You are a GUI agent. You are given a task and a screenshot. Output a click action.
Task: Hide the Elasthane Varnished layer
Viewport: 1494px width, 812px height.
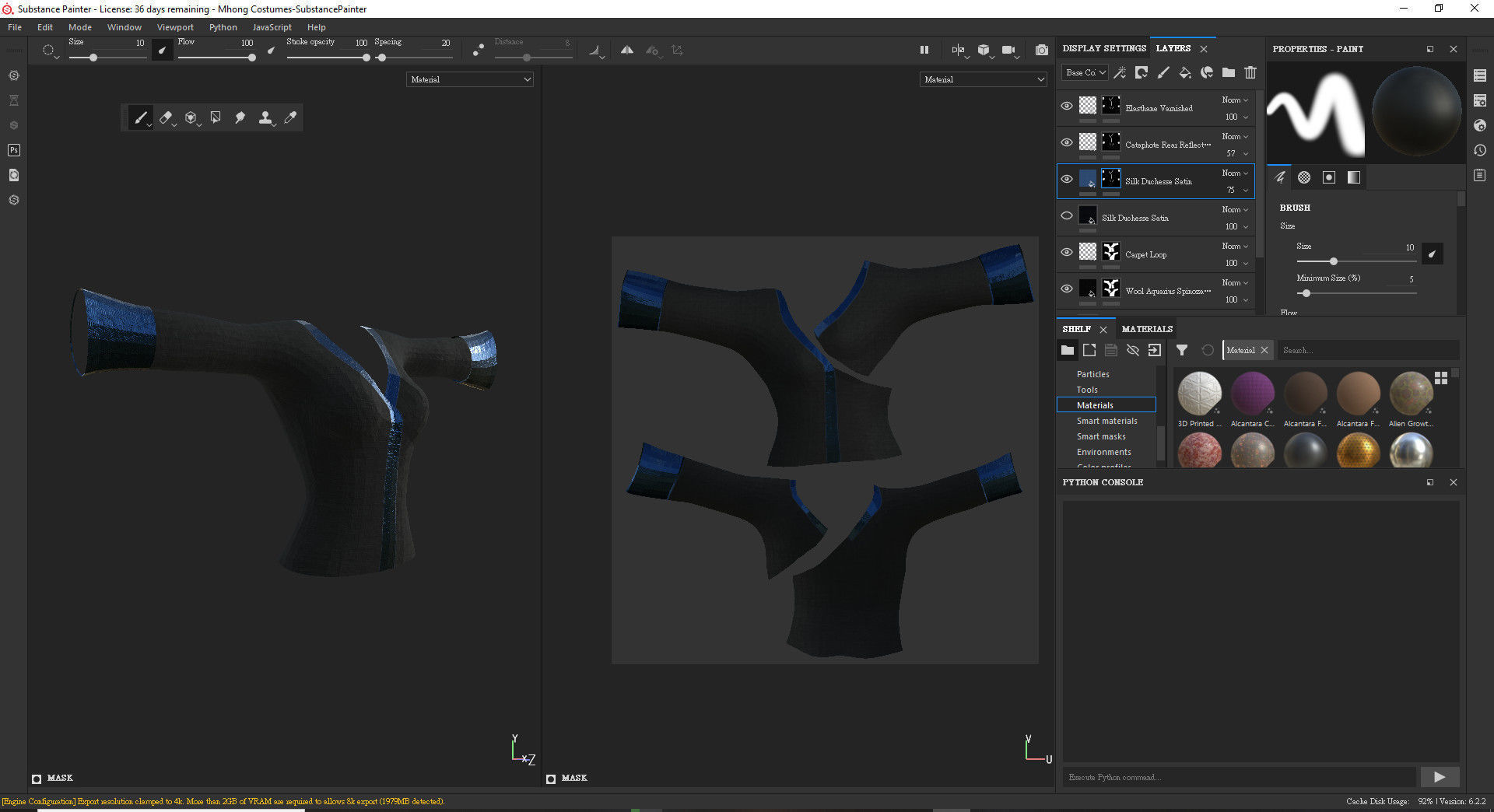(x=1067, y=106)
